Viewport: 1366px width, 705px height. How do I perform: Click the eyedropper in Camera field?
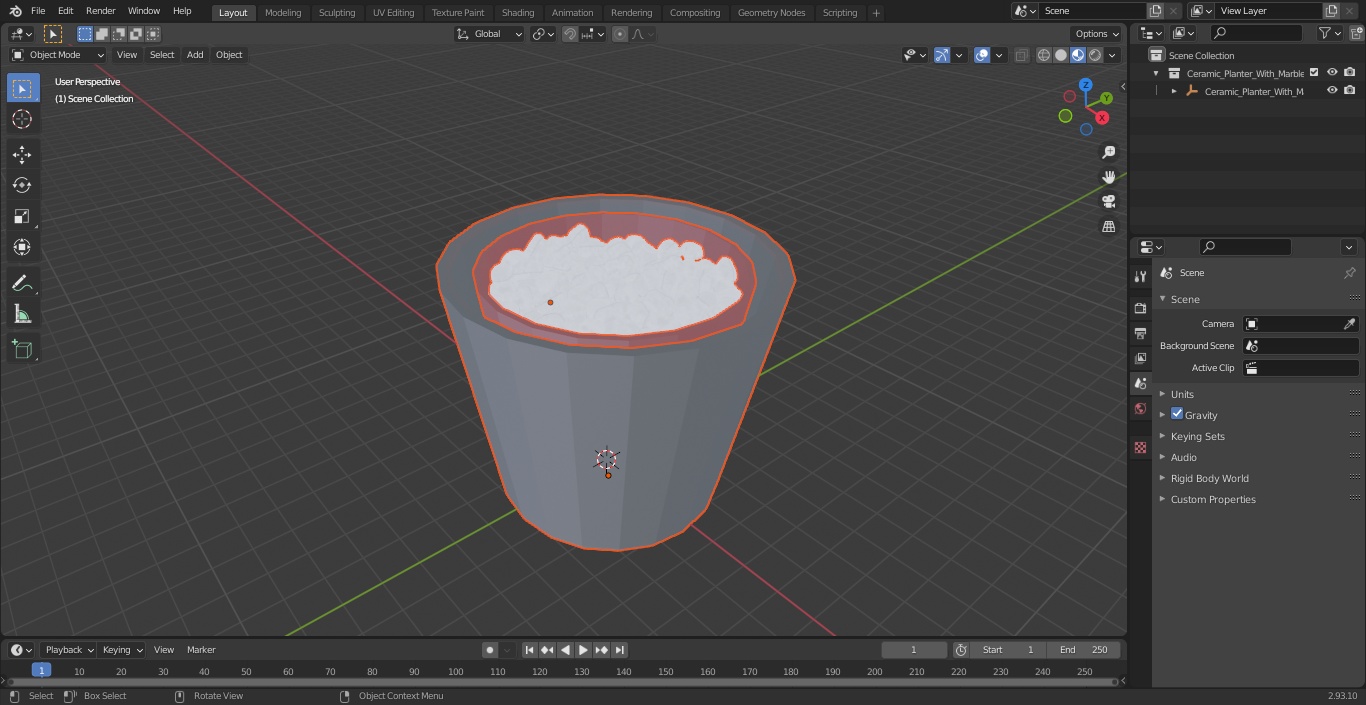1349,324
